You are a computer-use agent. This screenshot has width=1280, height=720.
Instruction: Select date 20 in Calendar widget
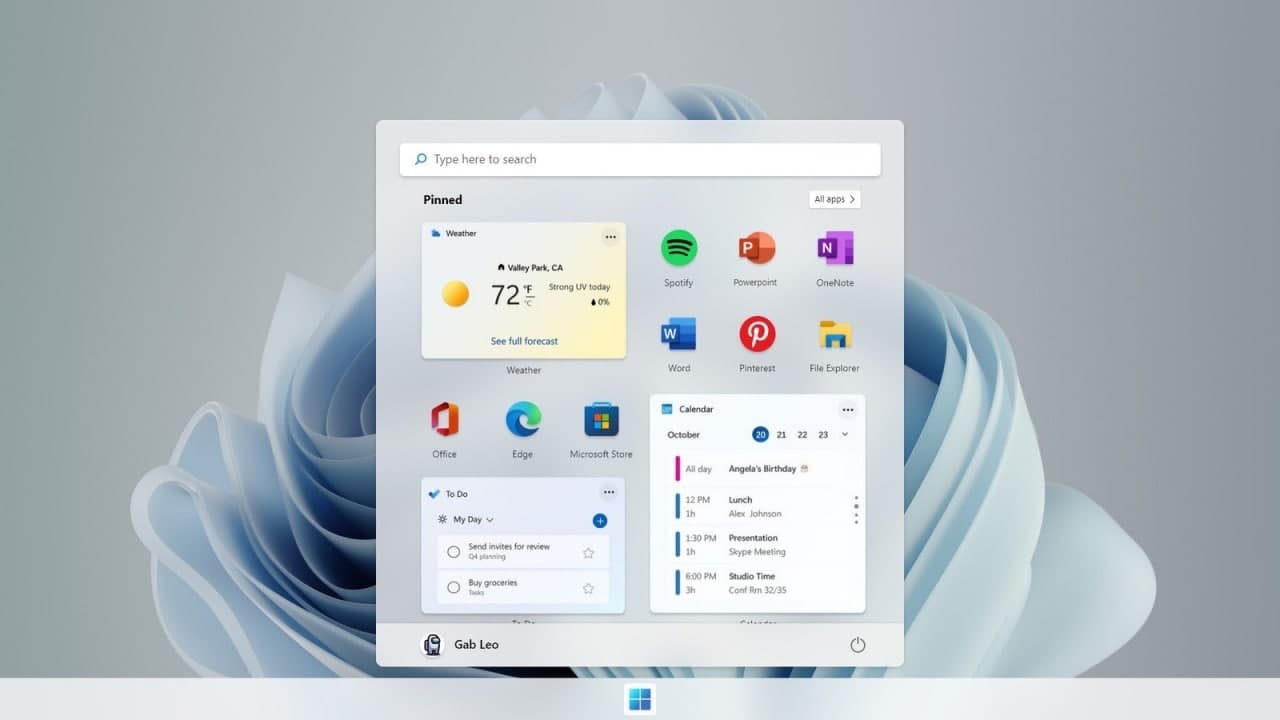point(761,434)
